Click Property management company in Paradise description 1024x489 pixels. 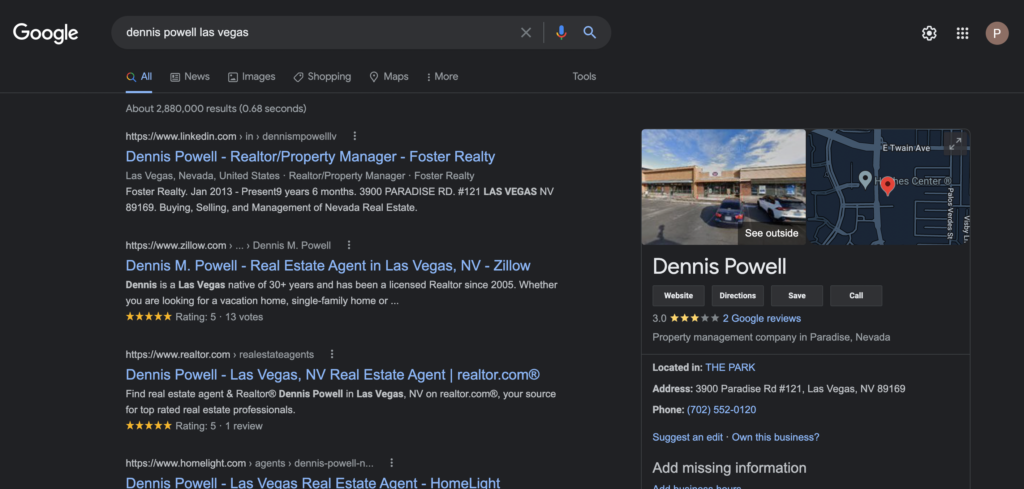tap(771, 338)
